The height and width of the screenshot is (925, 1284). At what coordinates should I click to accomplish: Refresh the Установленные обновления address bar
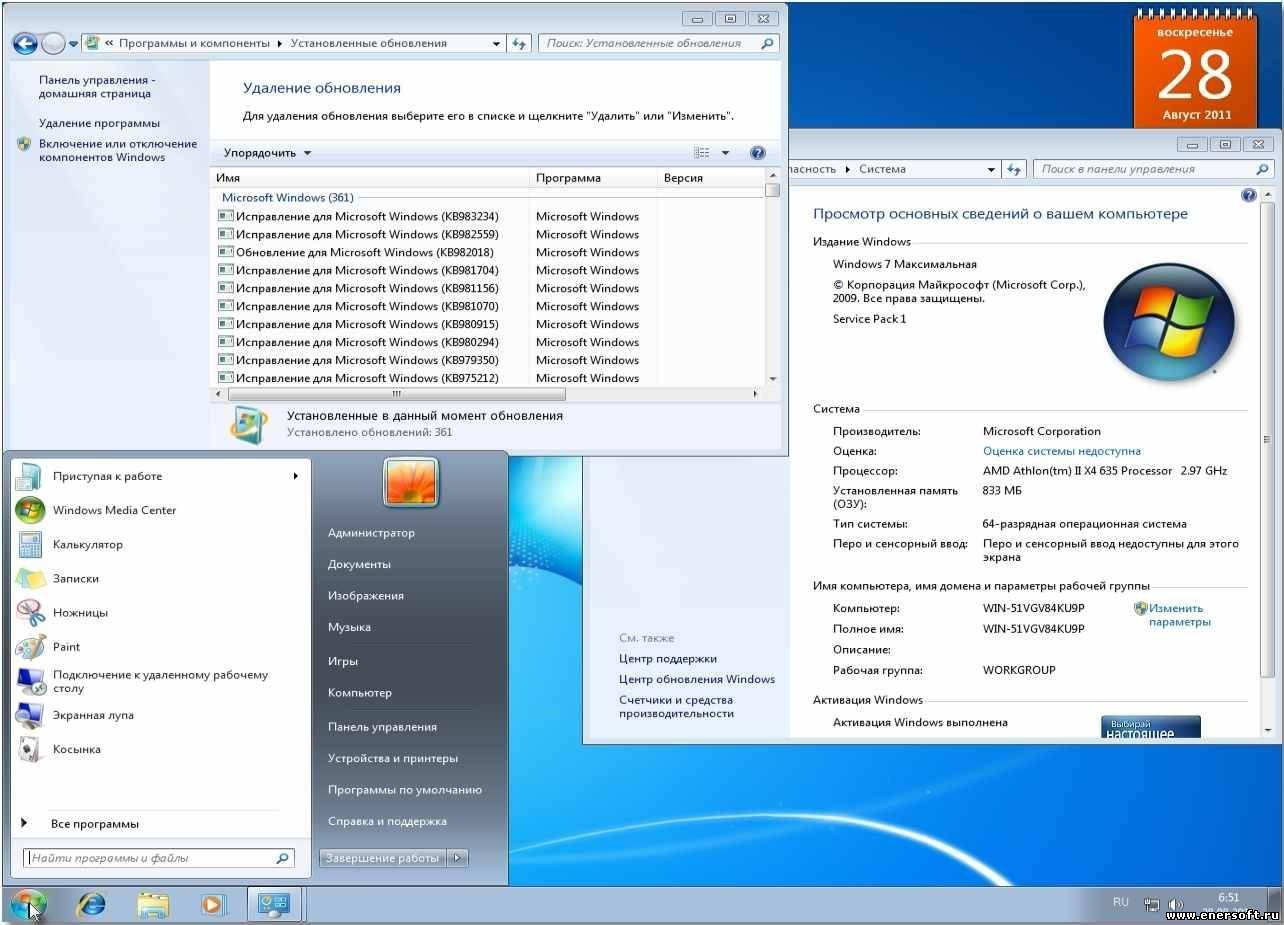(x=518, y=43)
